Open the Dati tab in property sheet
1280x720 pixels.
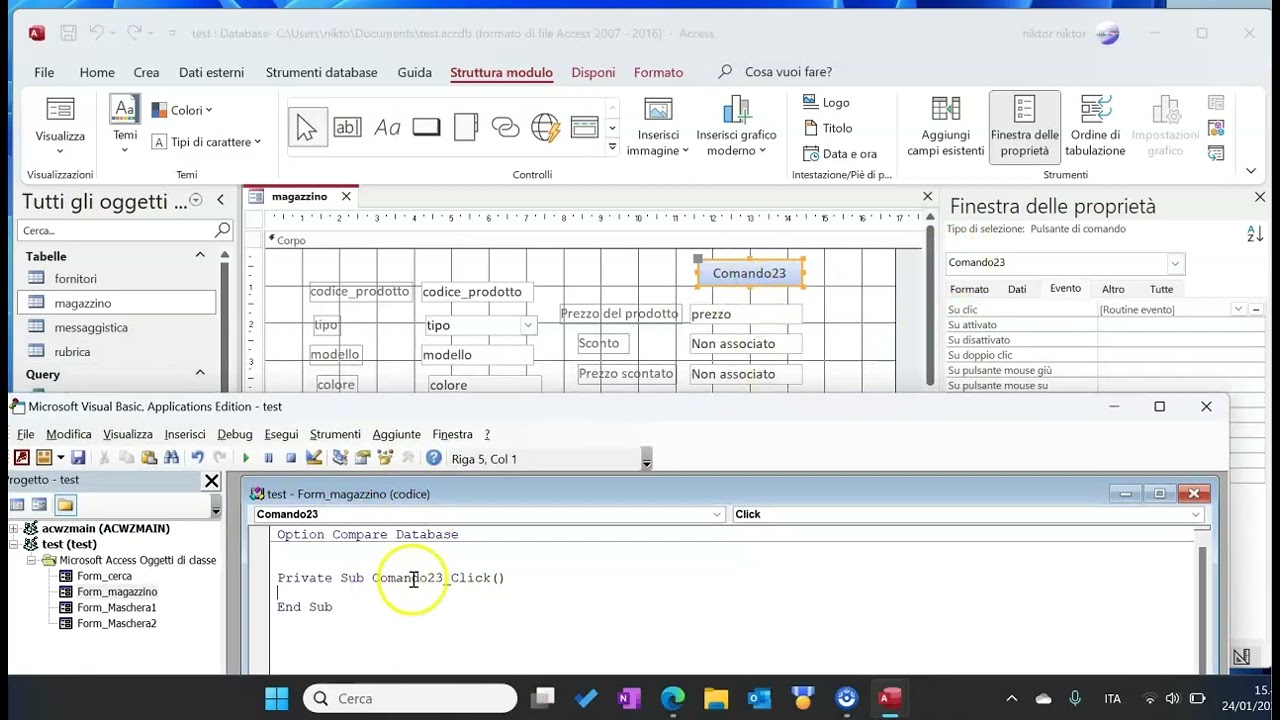(1017, 289)
